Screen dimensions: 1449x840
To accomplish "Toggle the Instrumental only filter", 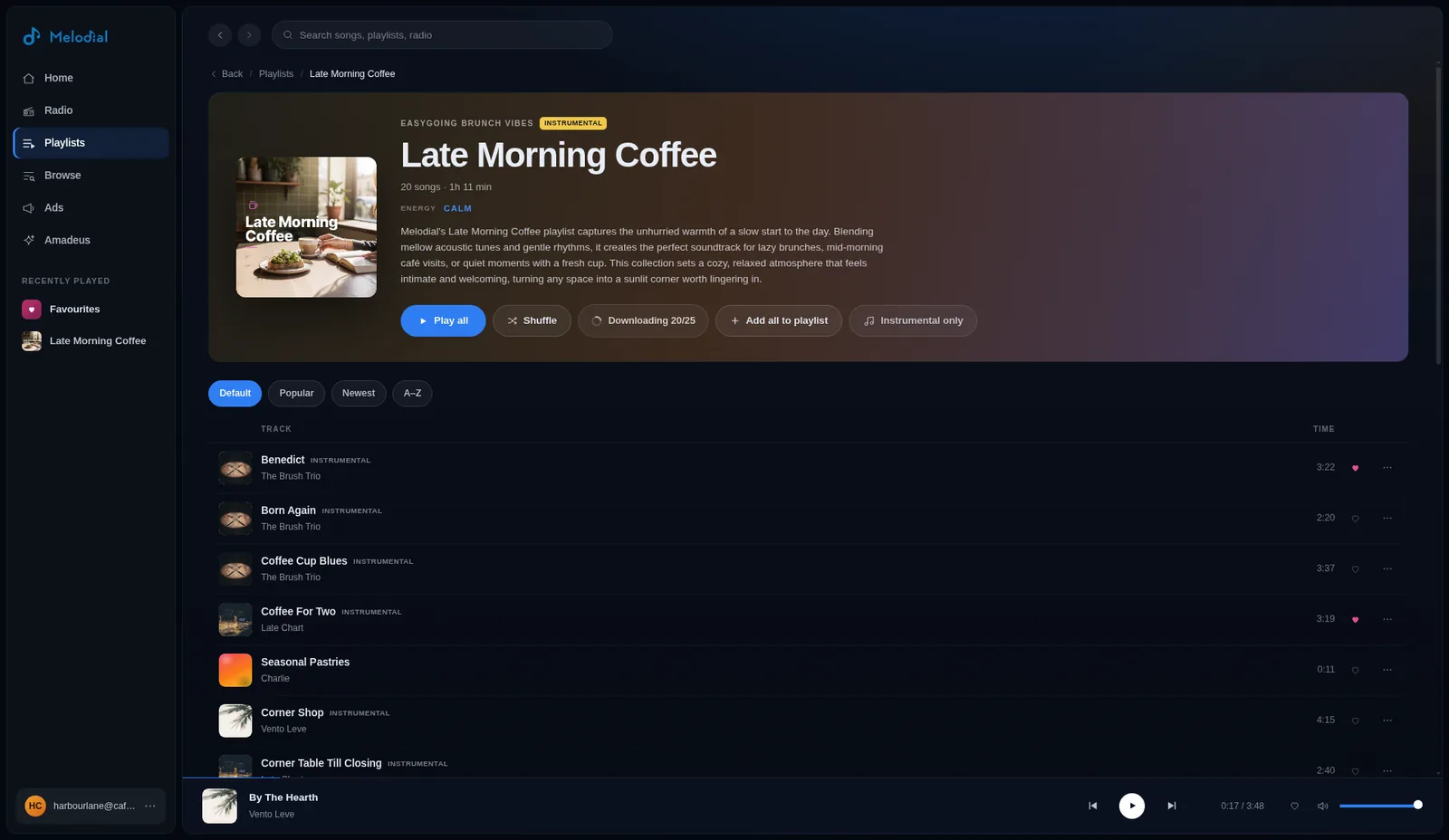I will [x=913, y=321].
